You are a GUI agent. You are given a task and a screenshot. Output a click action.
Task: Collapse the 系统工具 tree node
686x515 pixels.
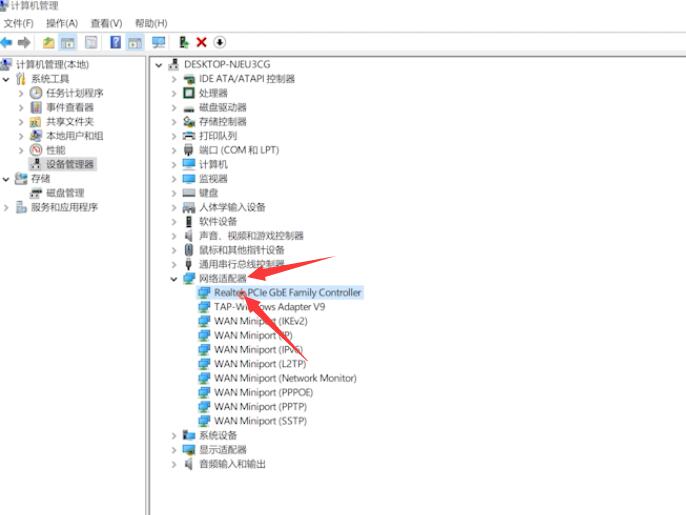click(x=6, y=79)
